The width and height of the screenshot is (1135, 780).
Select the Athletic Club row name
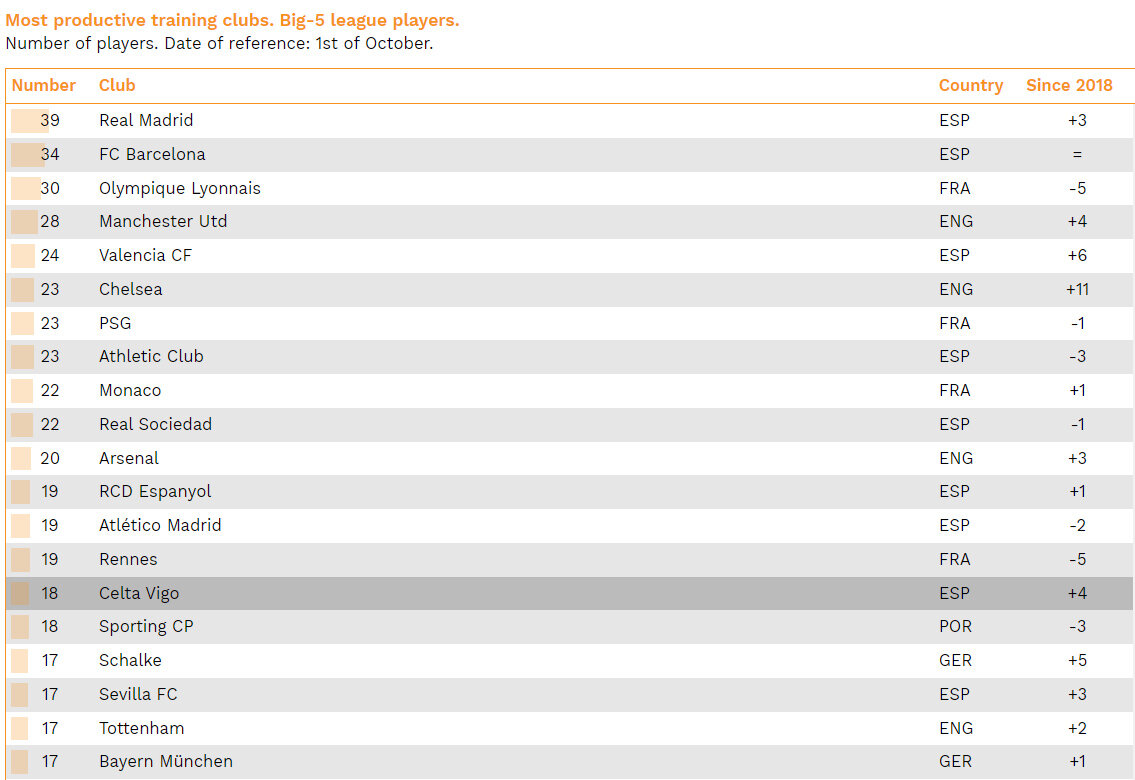pos(151,357)
